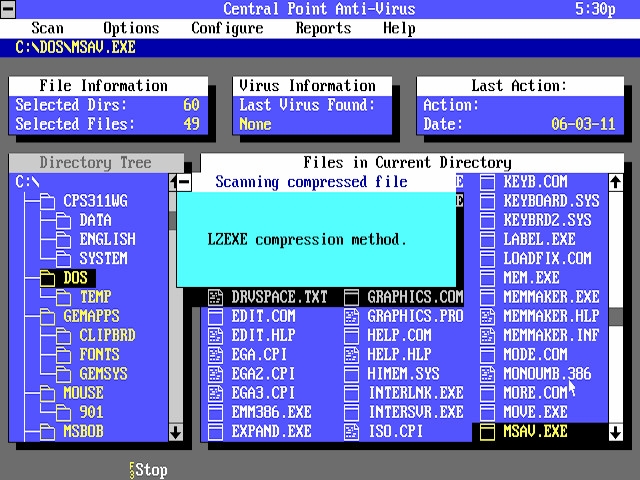
Task: Select the 901 folder icon
Action: tap(64, 412)
